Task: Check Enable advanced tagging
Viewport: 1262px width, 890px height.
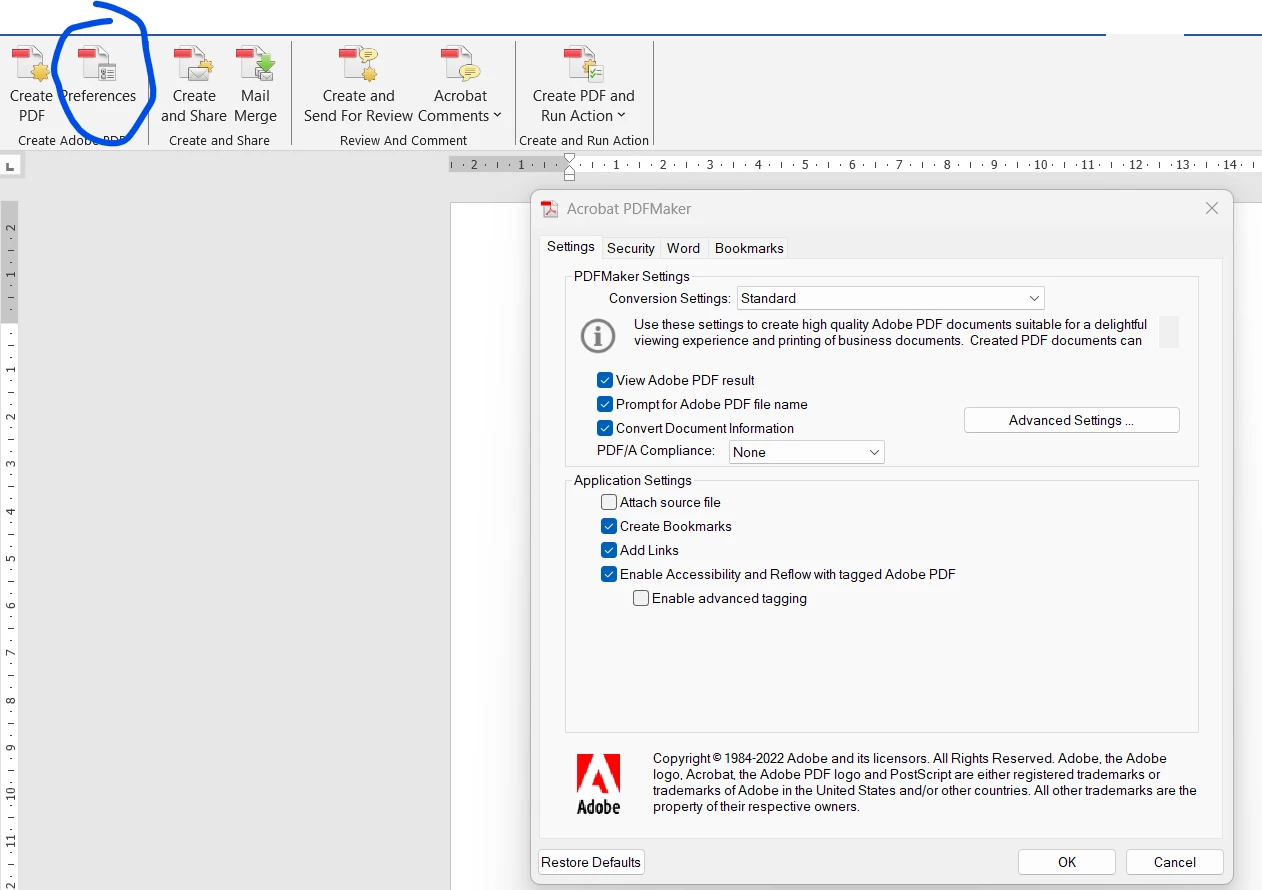Action: tap(641, 598)
